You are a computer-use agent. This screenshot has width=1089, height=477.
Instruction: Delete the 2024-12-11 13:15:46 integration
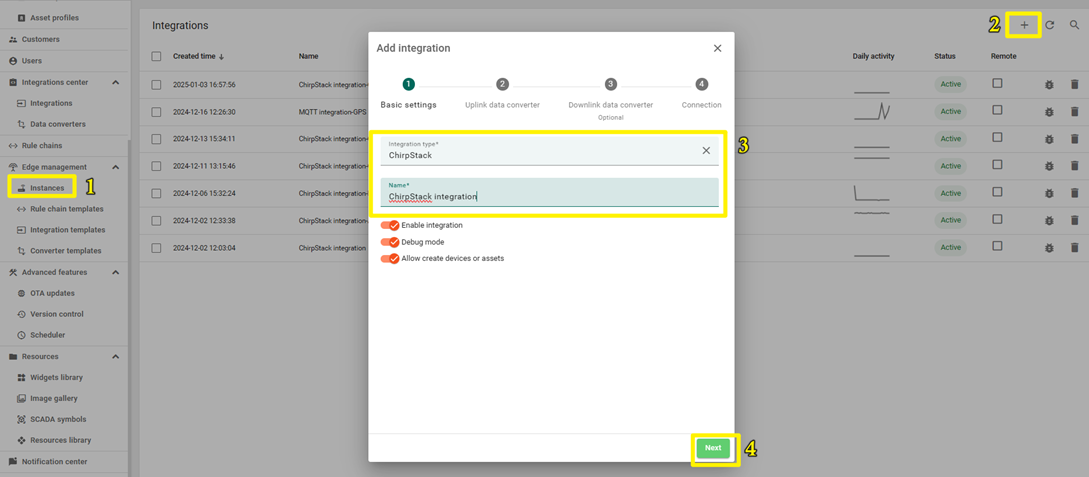click(1074, 166)
